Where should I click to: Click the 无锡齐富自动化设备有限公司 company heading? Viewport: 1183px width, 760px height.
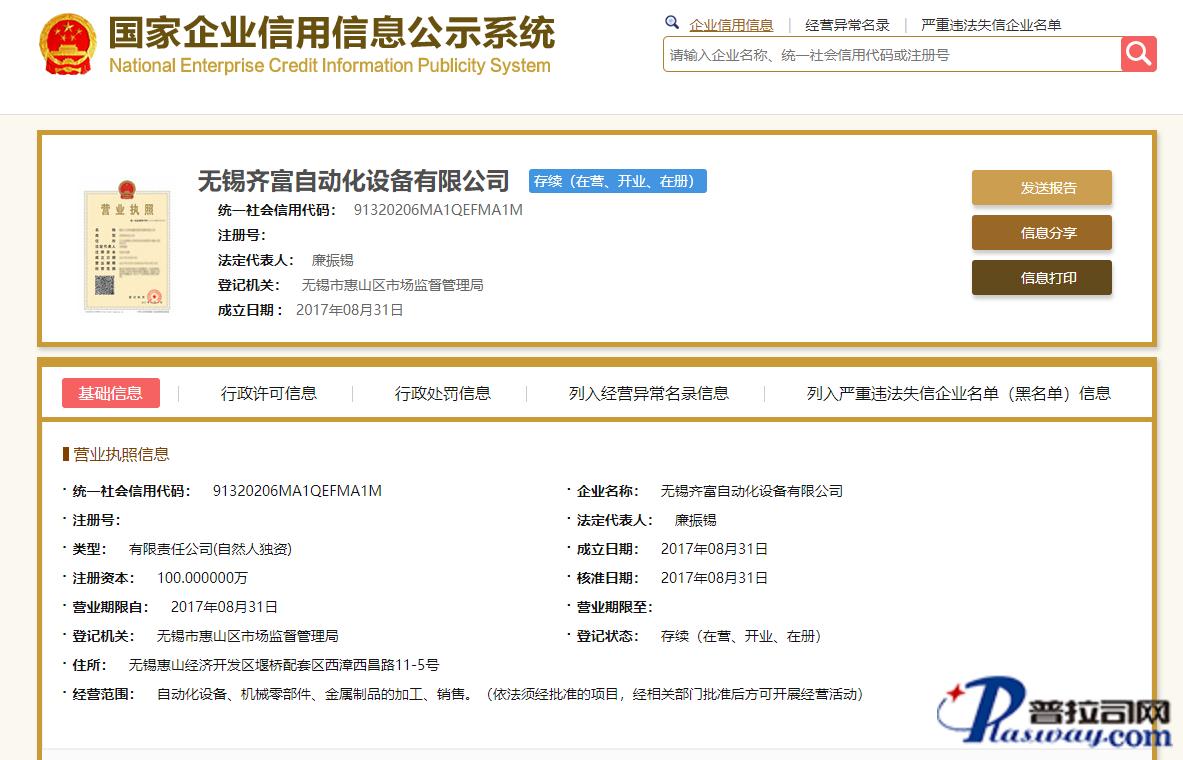(353, 181)
